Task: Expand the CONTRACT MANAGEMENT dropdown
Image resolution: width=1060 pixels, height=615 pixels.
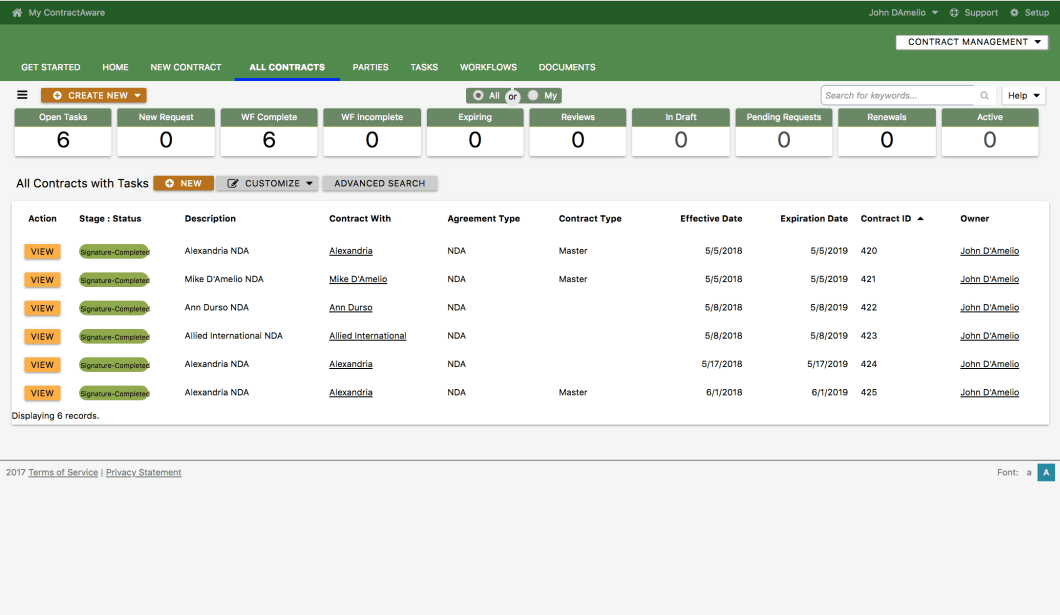Action: coord(971,42)
